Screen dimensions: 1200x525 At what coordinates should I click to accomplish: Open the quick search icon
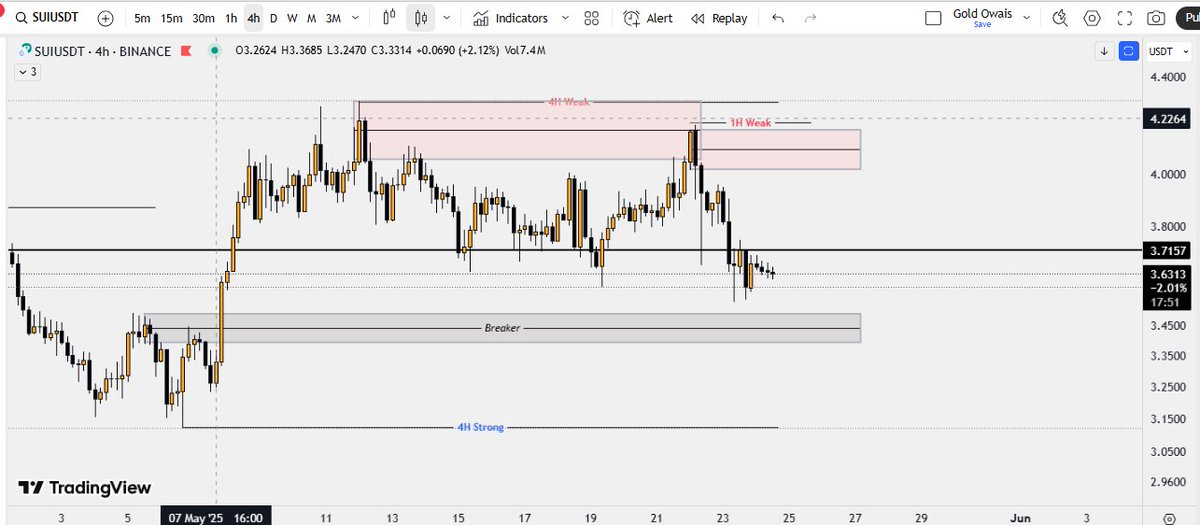1060,18
